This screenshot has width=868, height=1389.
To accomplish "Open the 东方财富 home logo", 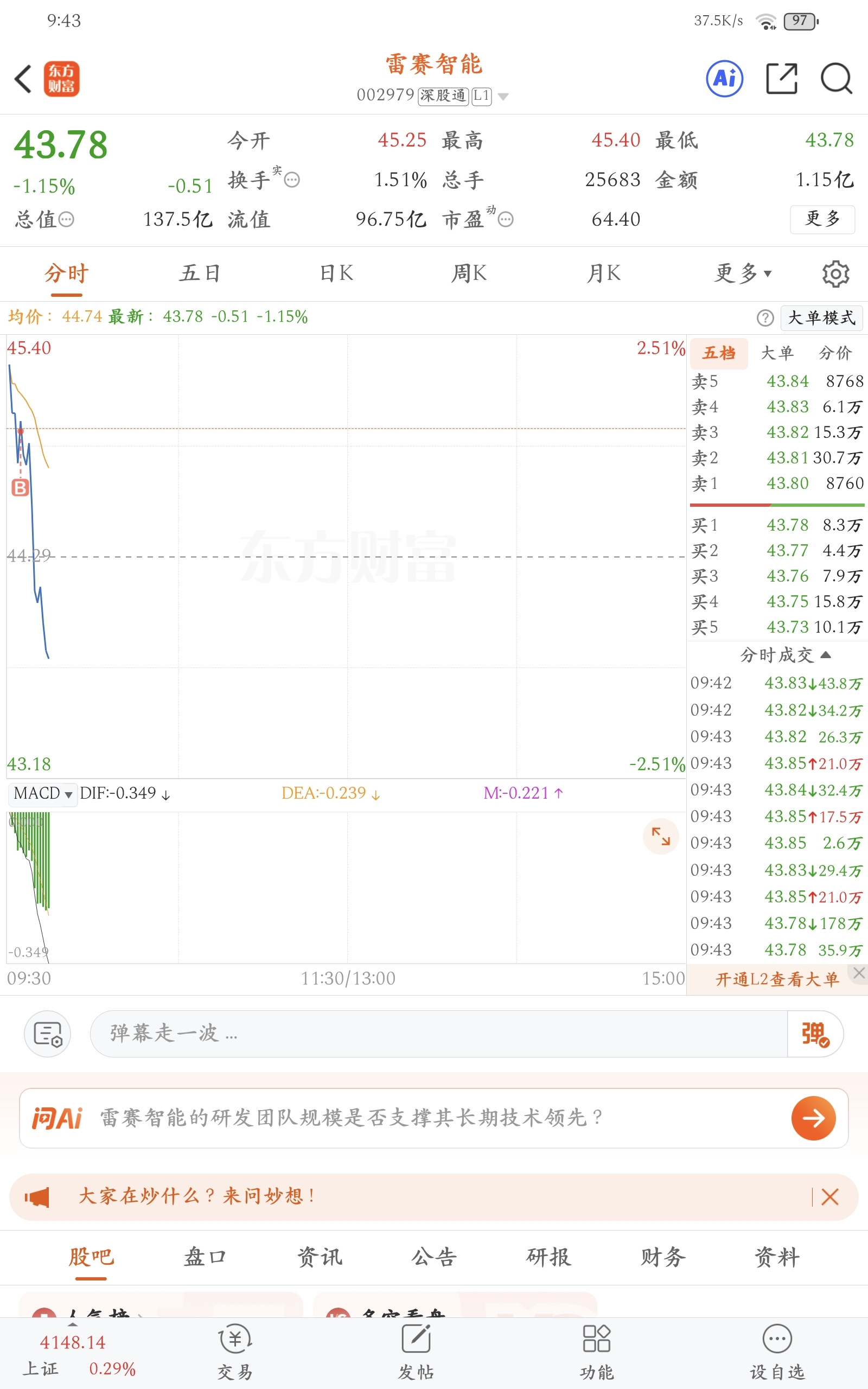I will point(61,79).
